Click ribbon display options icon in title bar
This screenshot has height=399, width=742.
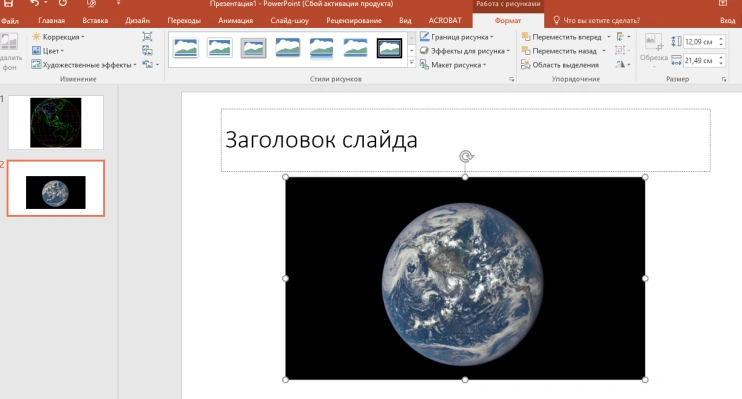(723, 3)
